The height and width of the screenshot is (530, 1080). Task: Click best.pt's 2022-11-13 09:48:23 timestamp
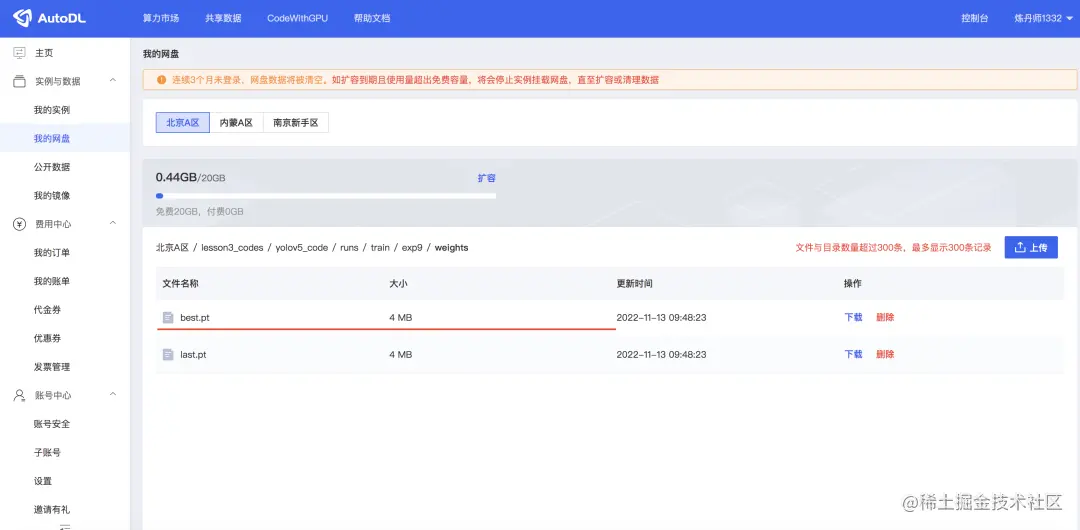coord(661,318)
